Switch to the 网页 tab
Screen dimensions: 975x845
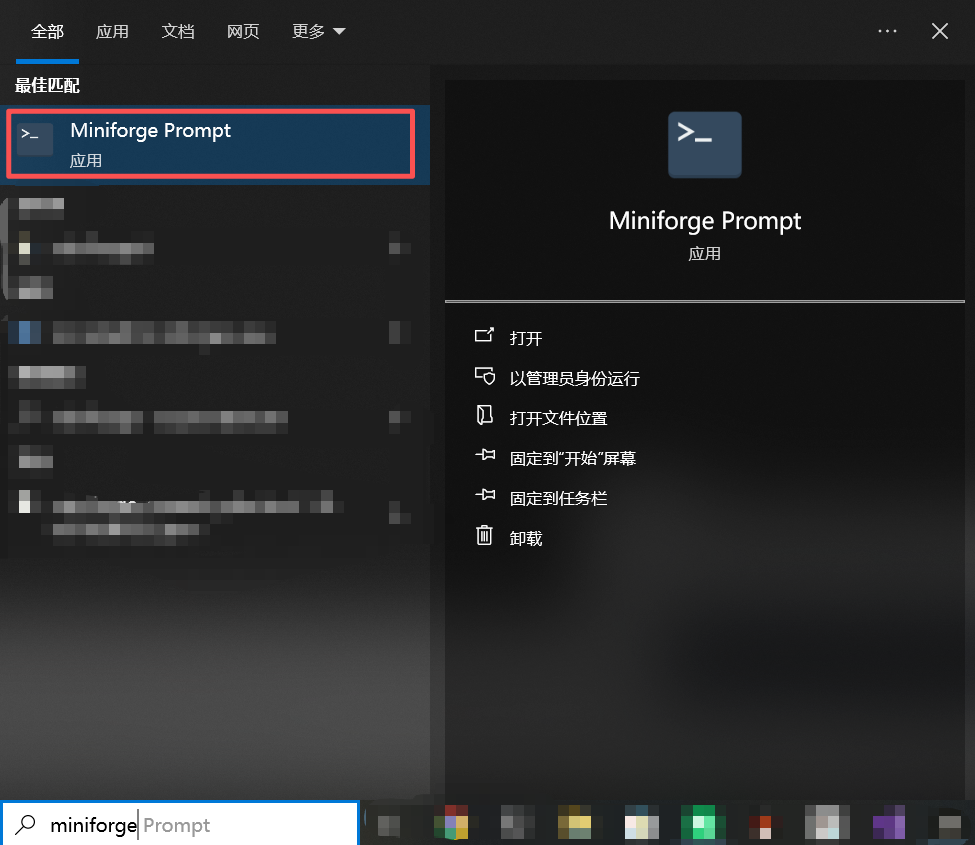tap(243, 32)
